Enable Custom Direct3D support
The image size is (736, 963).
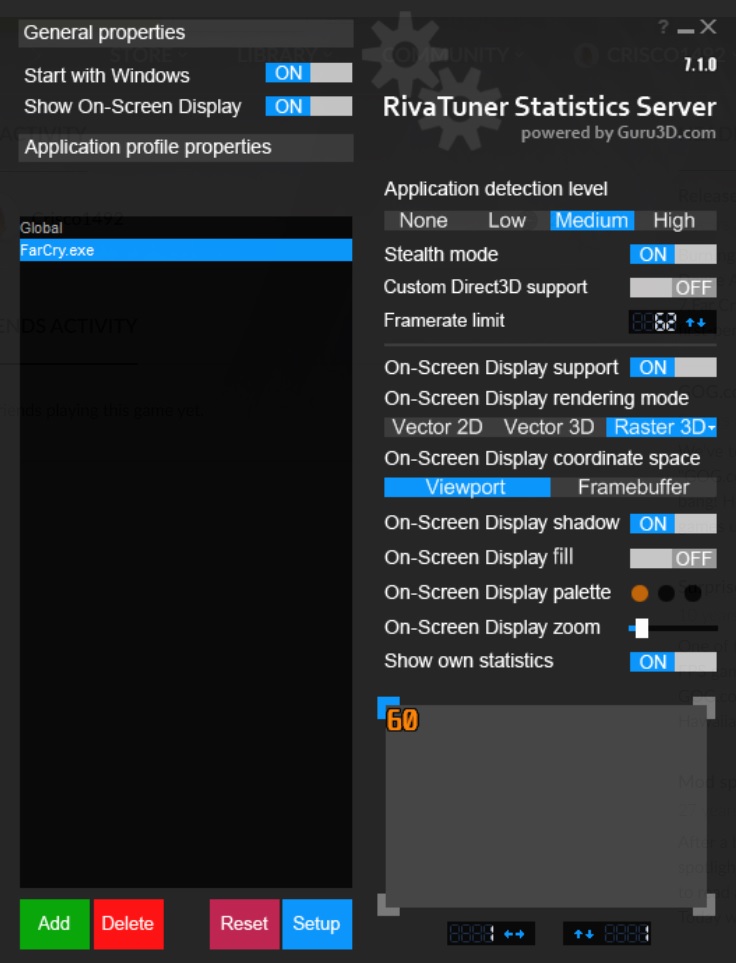click(673, 287)
